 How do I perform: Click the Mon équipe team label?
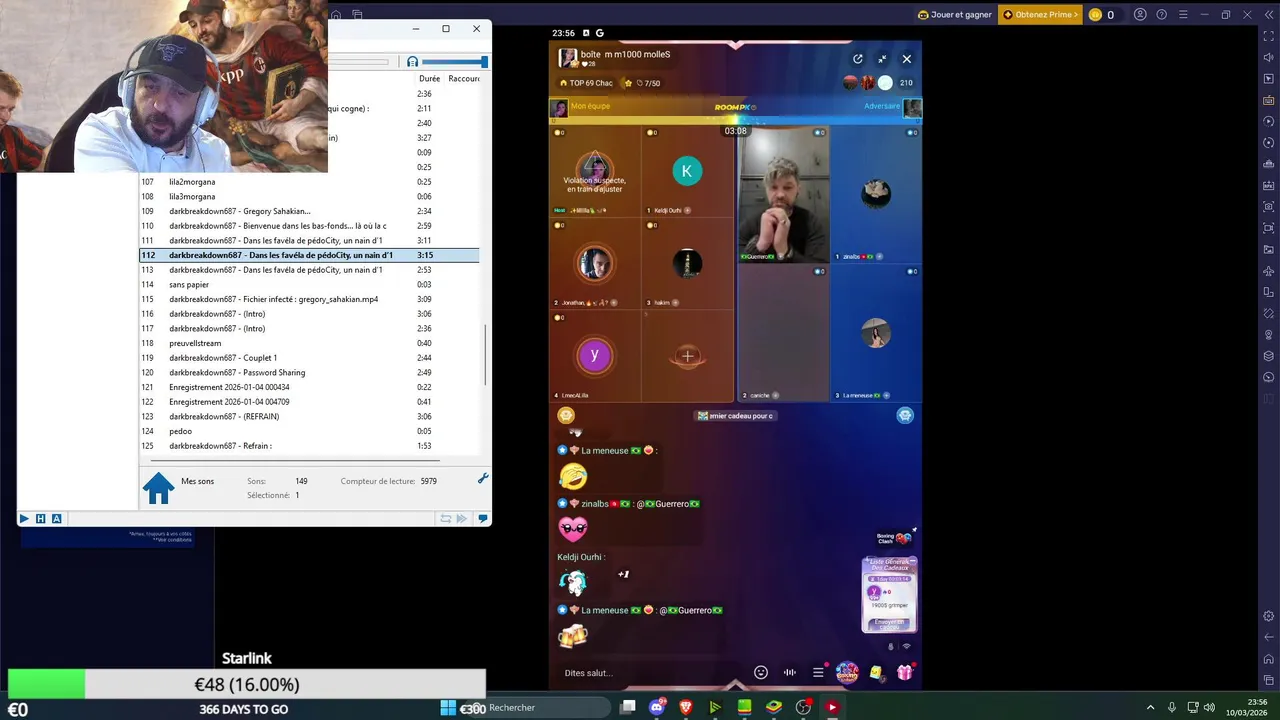590,106
